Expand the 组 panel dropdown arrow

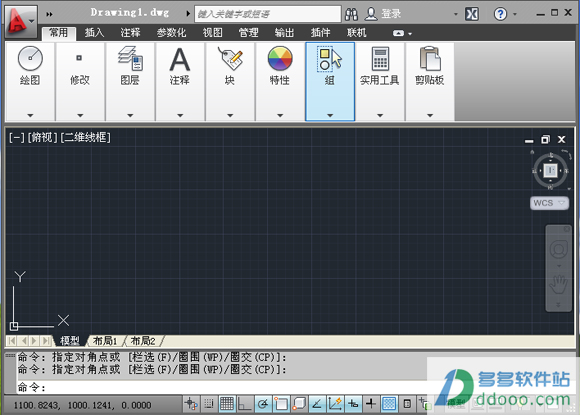click(x=330, y=115)
